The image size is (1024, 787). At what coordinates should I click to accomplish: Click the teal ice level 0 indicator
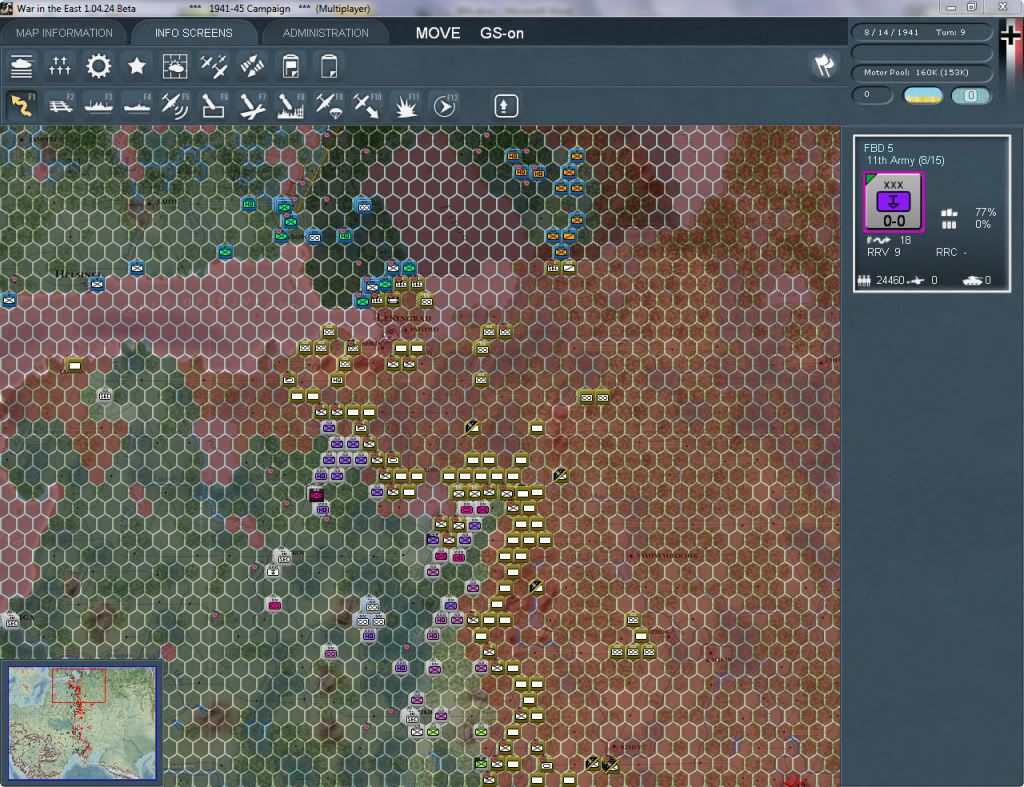pos(971,95)
